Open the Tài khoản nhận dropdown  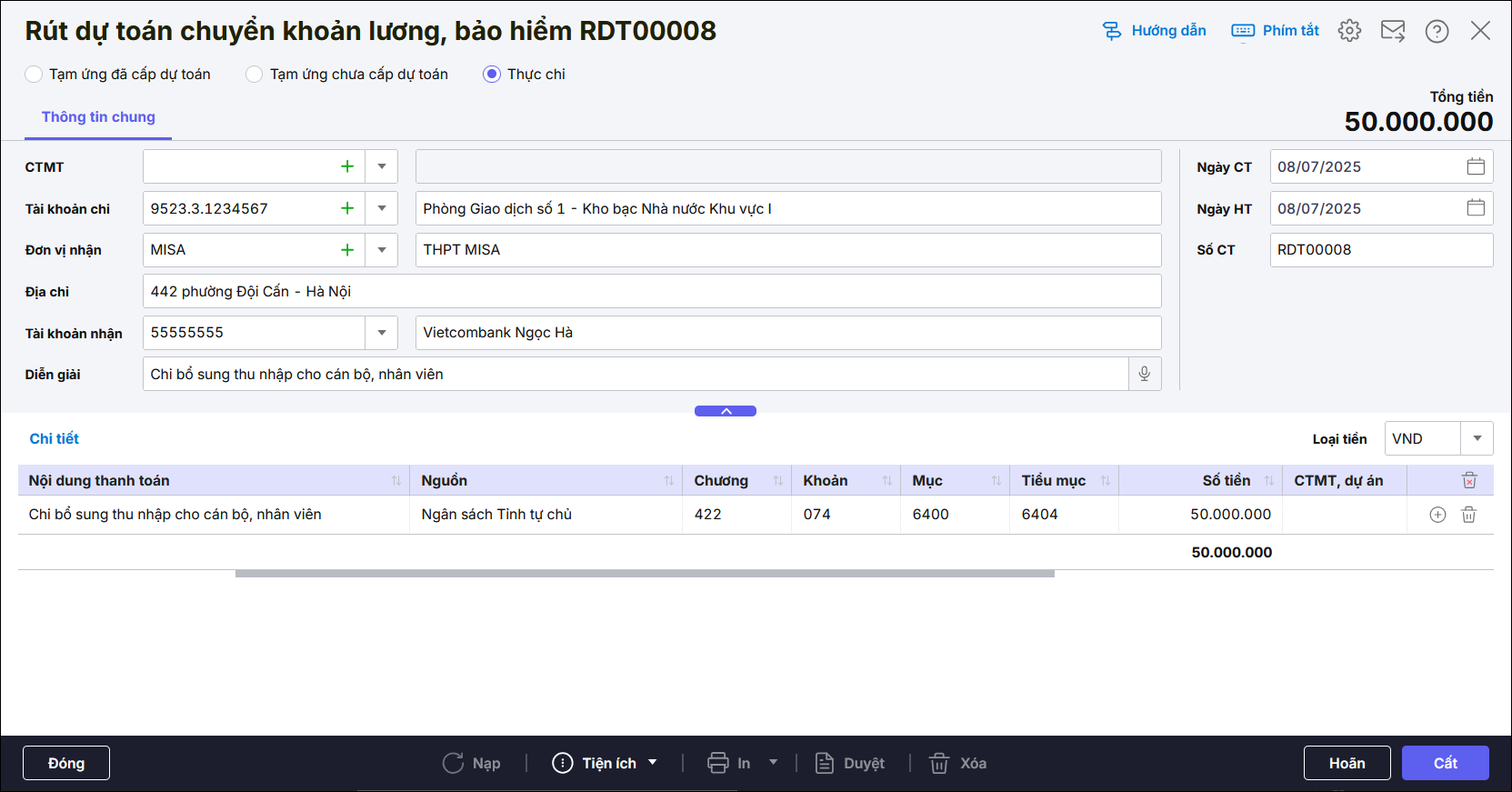point(382,333)
